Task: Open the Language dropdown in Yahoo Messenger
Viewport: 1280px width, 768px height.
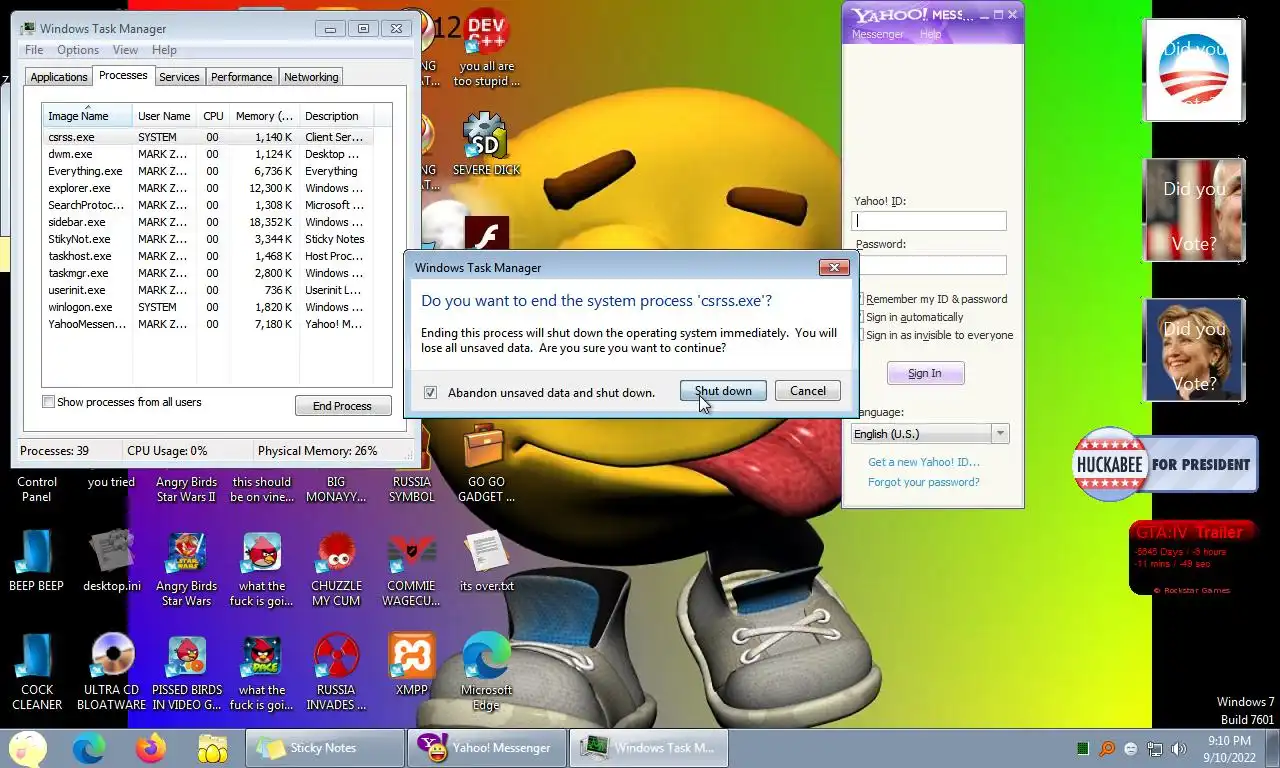Action: coord(929,433)
